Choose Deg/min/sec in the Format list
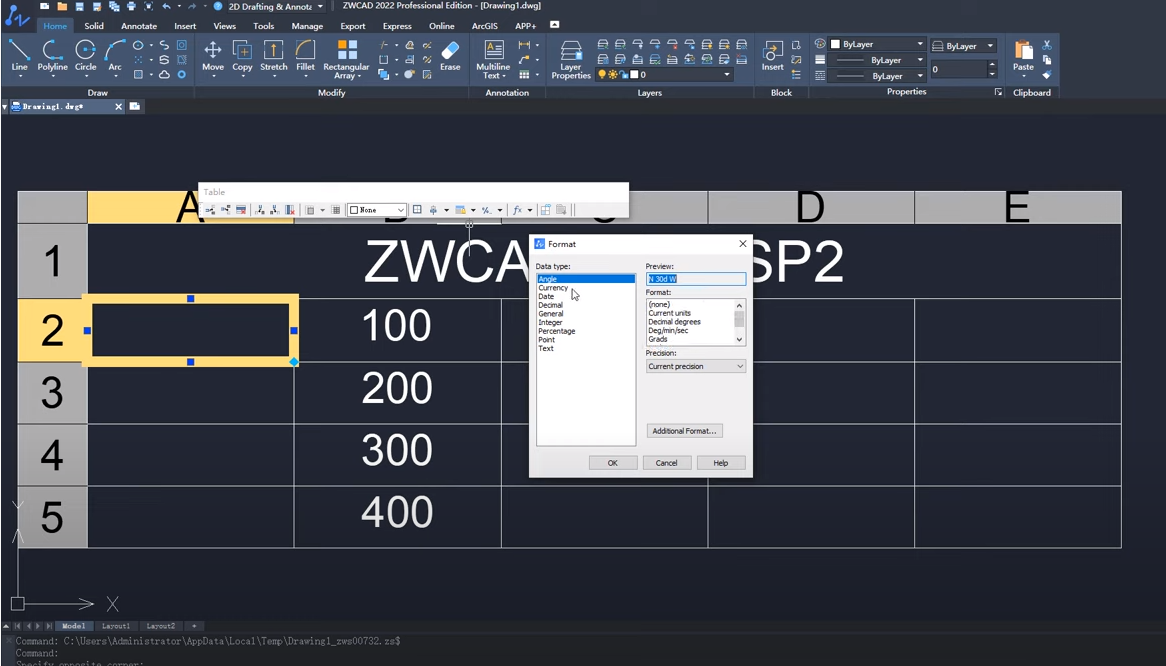This screenshot has width=1166, height=666. (x=668, y=330)
